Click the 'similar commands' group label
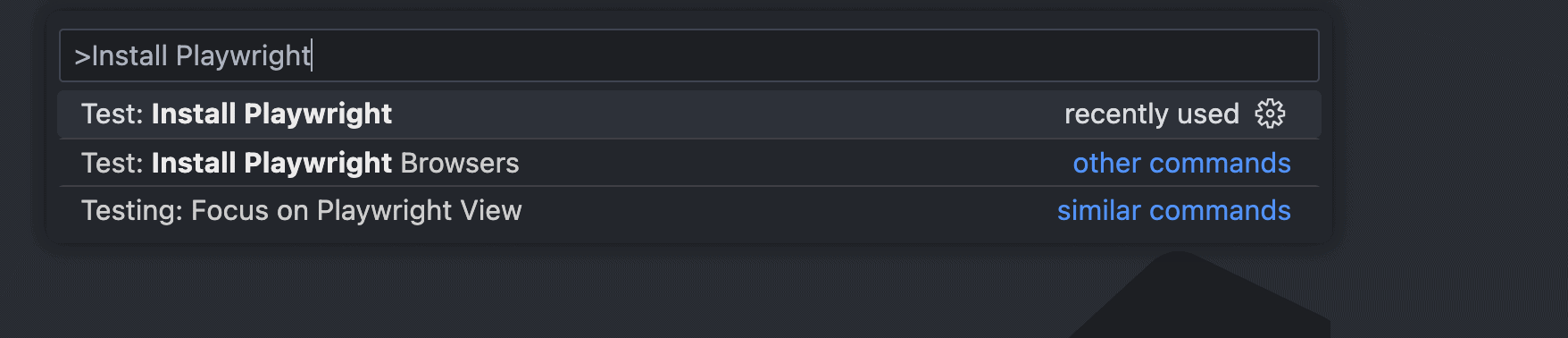 click(x=1173, y=210)
